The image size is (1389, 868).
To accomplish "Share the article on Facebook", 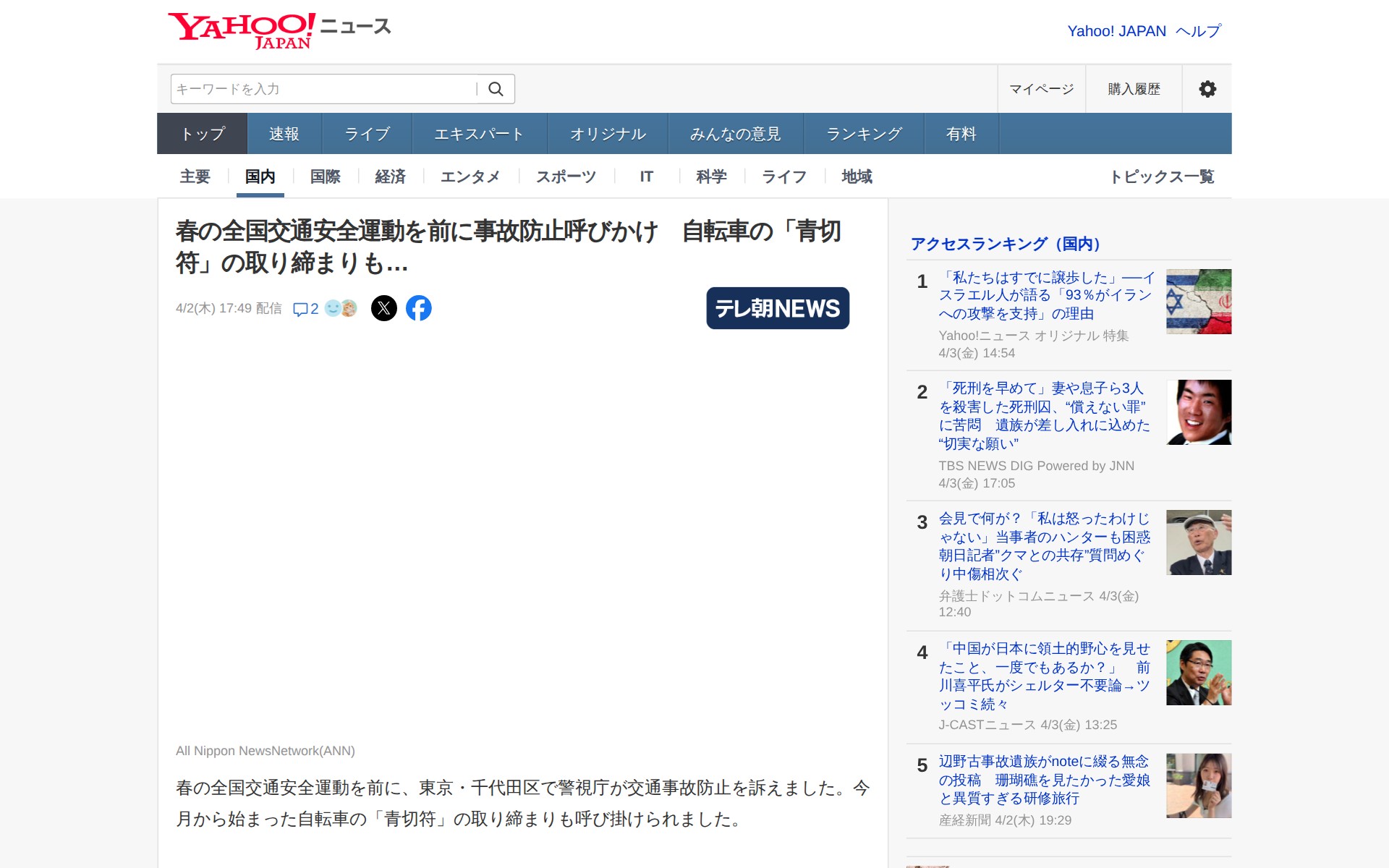I will point(418,307).
